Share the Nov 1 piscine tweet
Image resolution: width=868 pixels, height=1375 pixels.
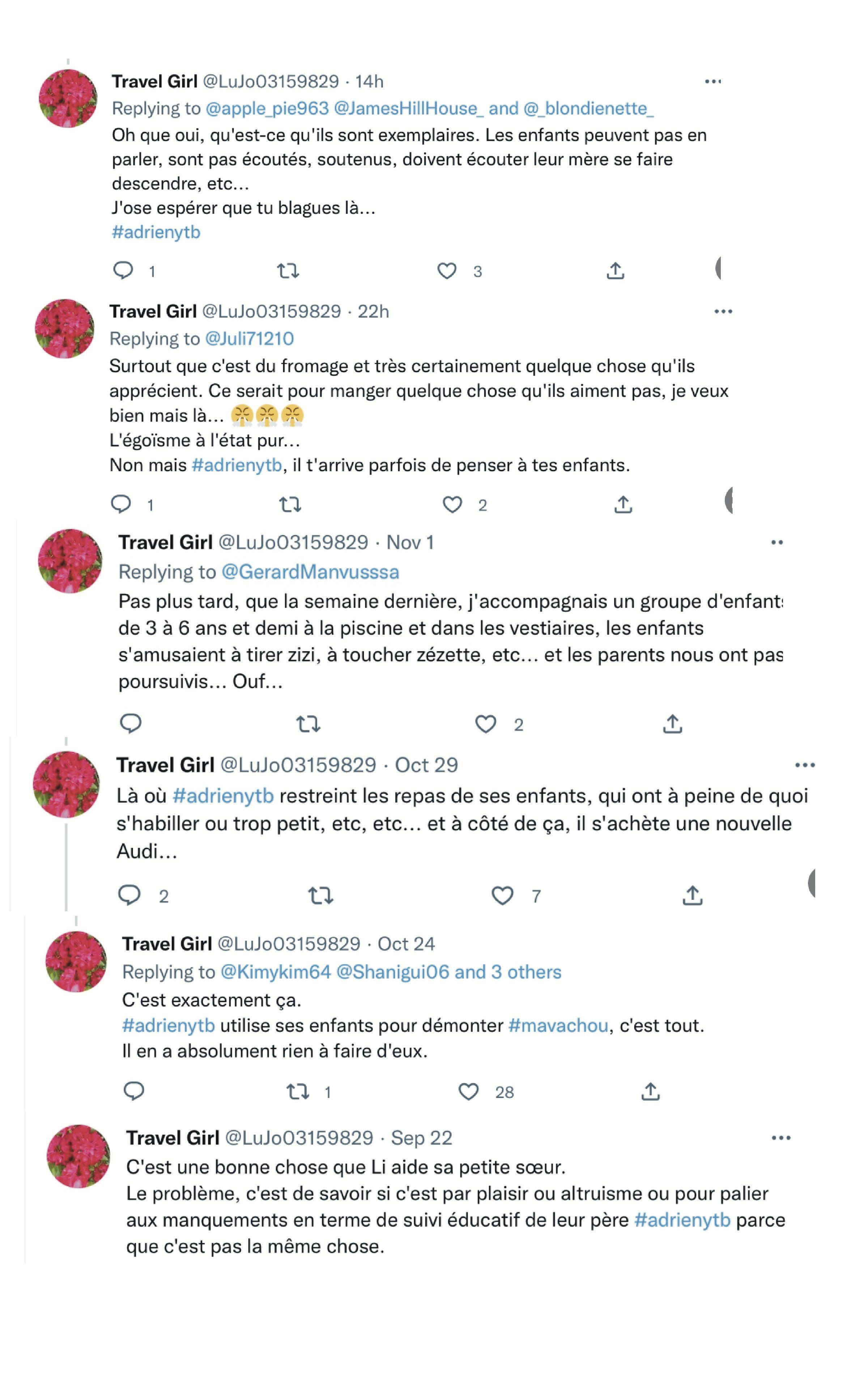(x=673, y=724)
